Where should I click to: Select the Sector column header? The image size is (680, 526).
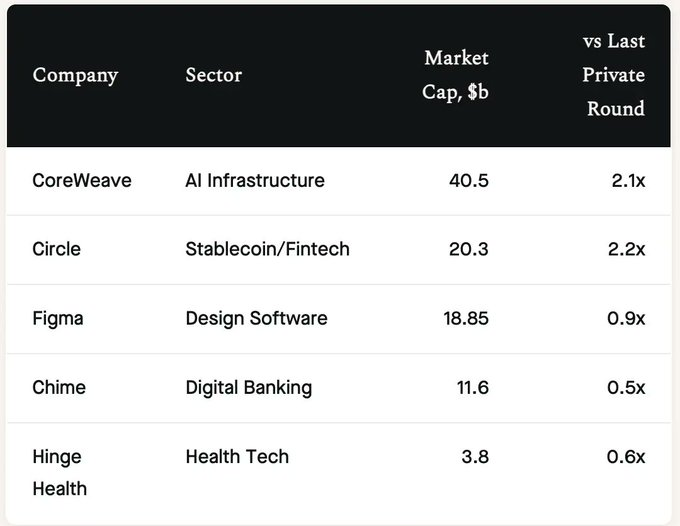(x=213, y=75)
